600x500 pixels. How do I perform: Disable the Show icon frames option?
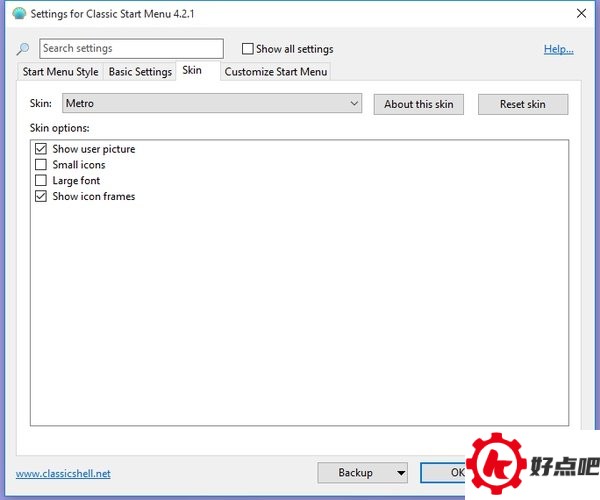tap(41, 197)
